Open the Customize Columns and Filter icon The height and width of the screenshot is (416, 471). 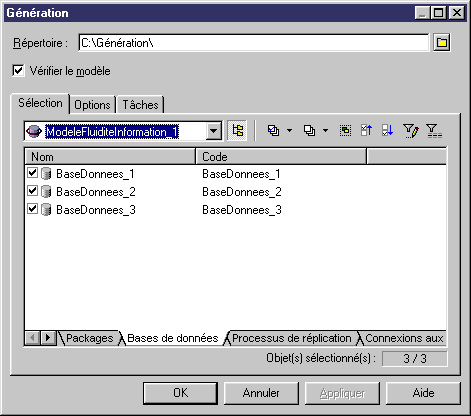[411, 130]
